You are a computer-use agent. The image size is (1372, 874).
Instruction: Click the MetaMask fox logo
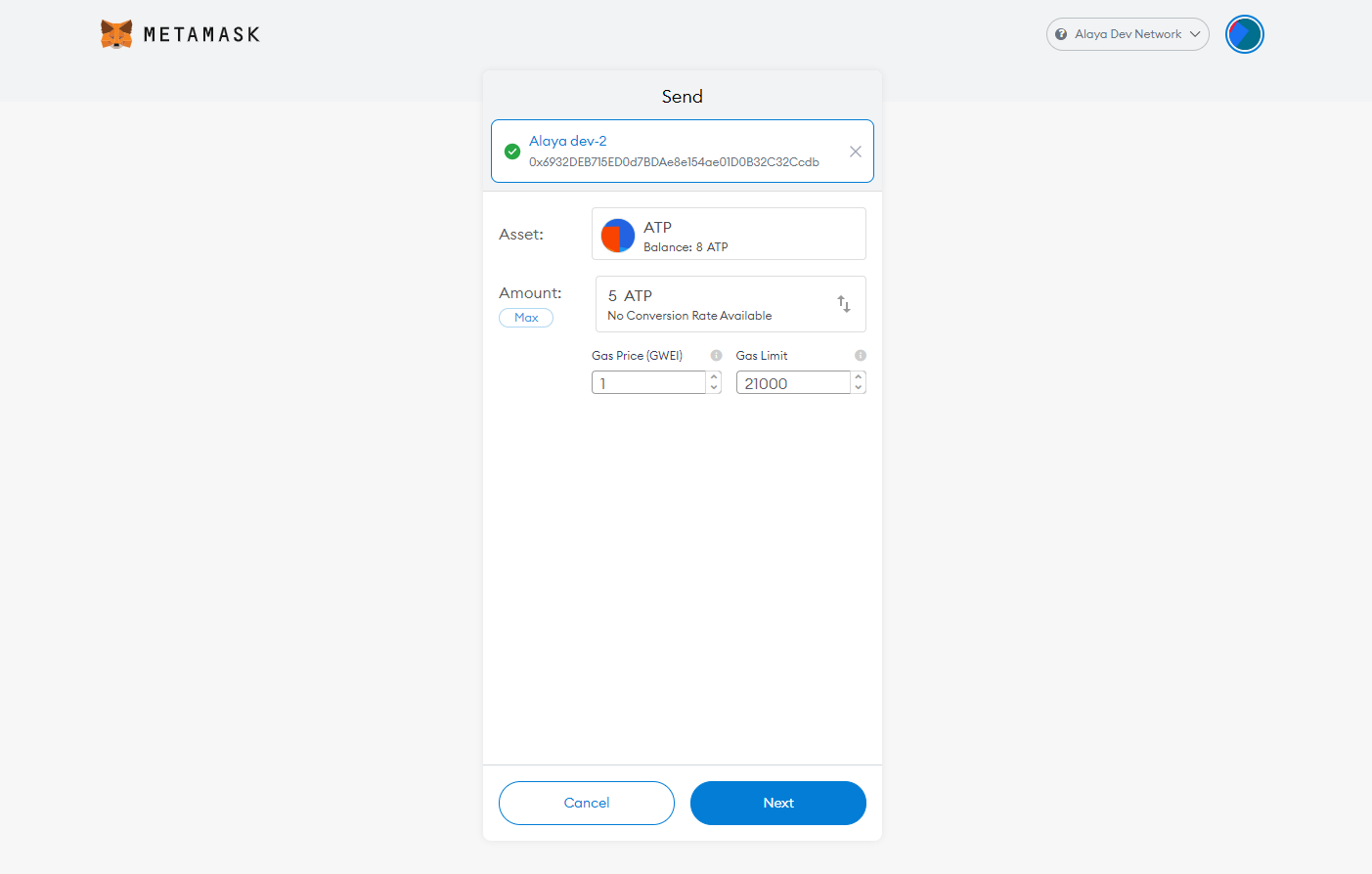116,34
